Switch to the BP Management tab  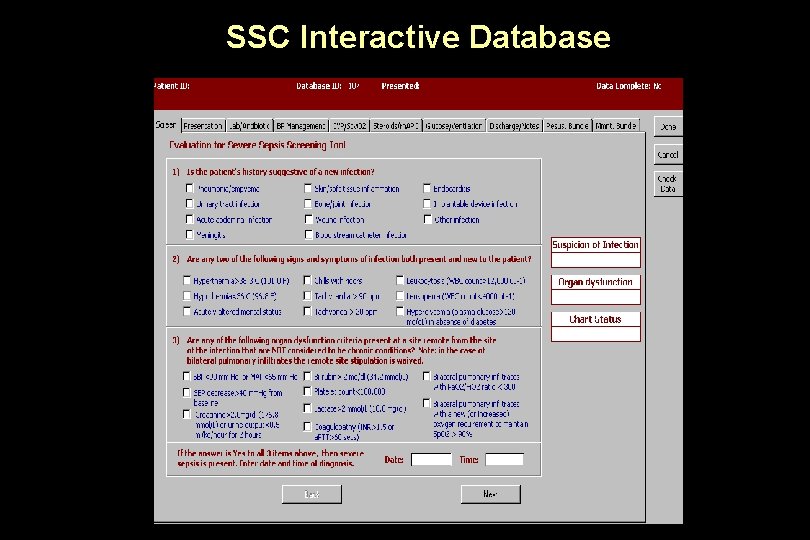(301, 126)
